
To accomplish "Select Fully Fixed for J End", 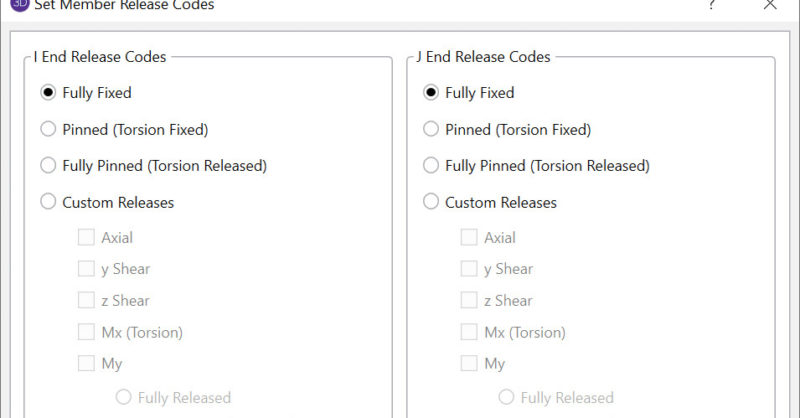I will [431, 93].
